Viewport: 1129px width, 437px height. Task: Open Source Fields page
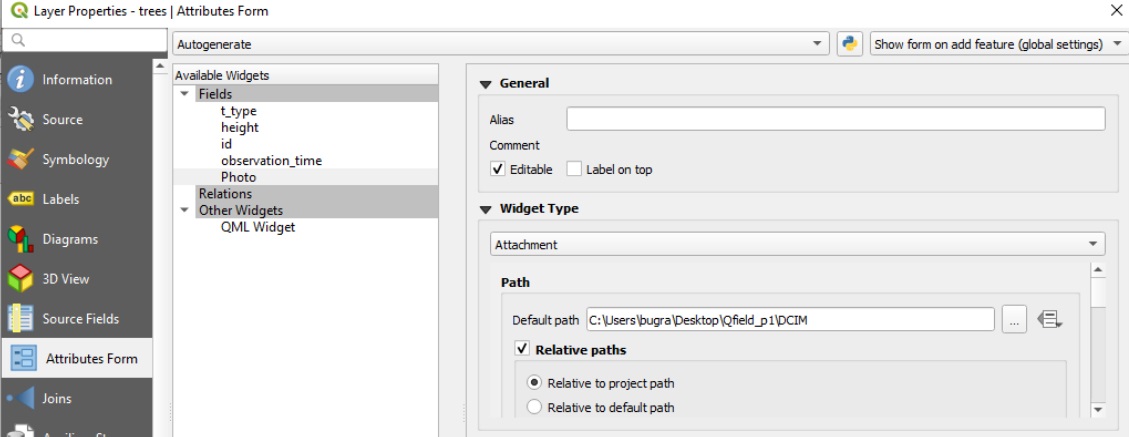click(x=80, y=319)
